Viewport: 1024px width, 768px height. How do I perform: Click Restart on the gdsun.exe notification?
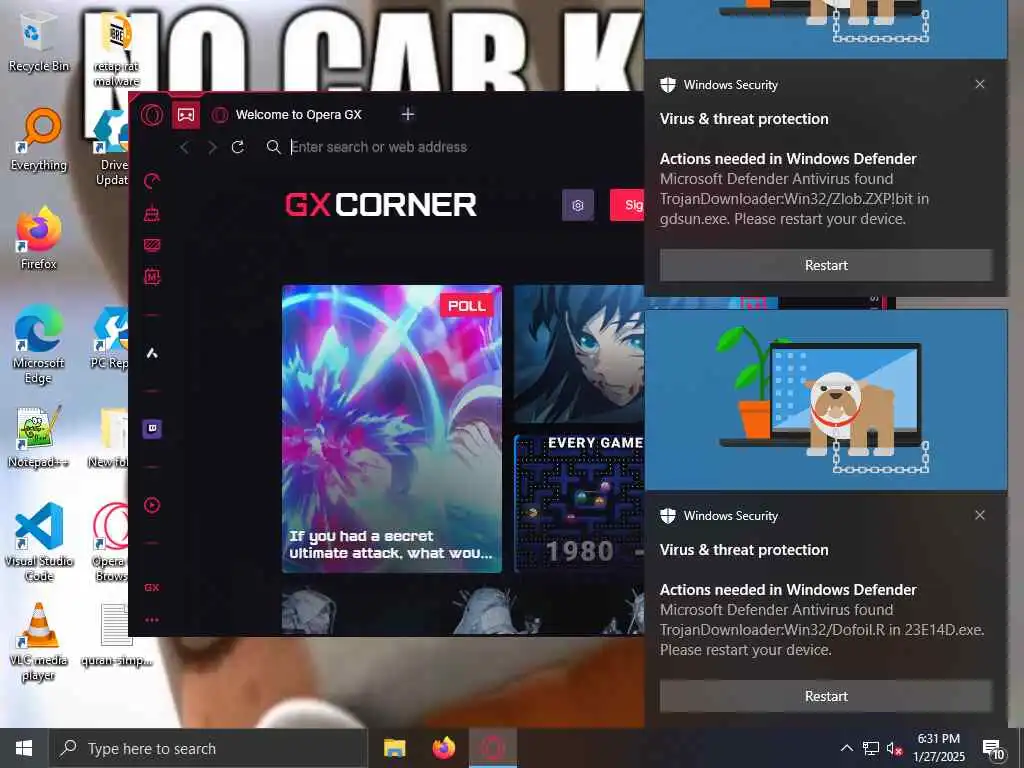(x=826, y=265)
